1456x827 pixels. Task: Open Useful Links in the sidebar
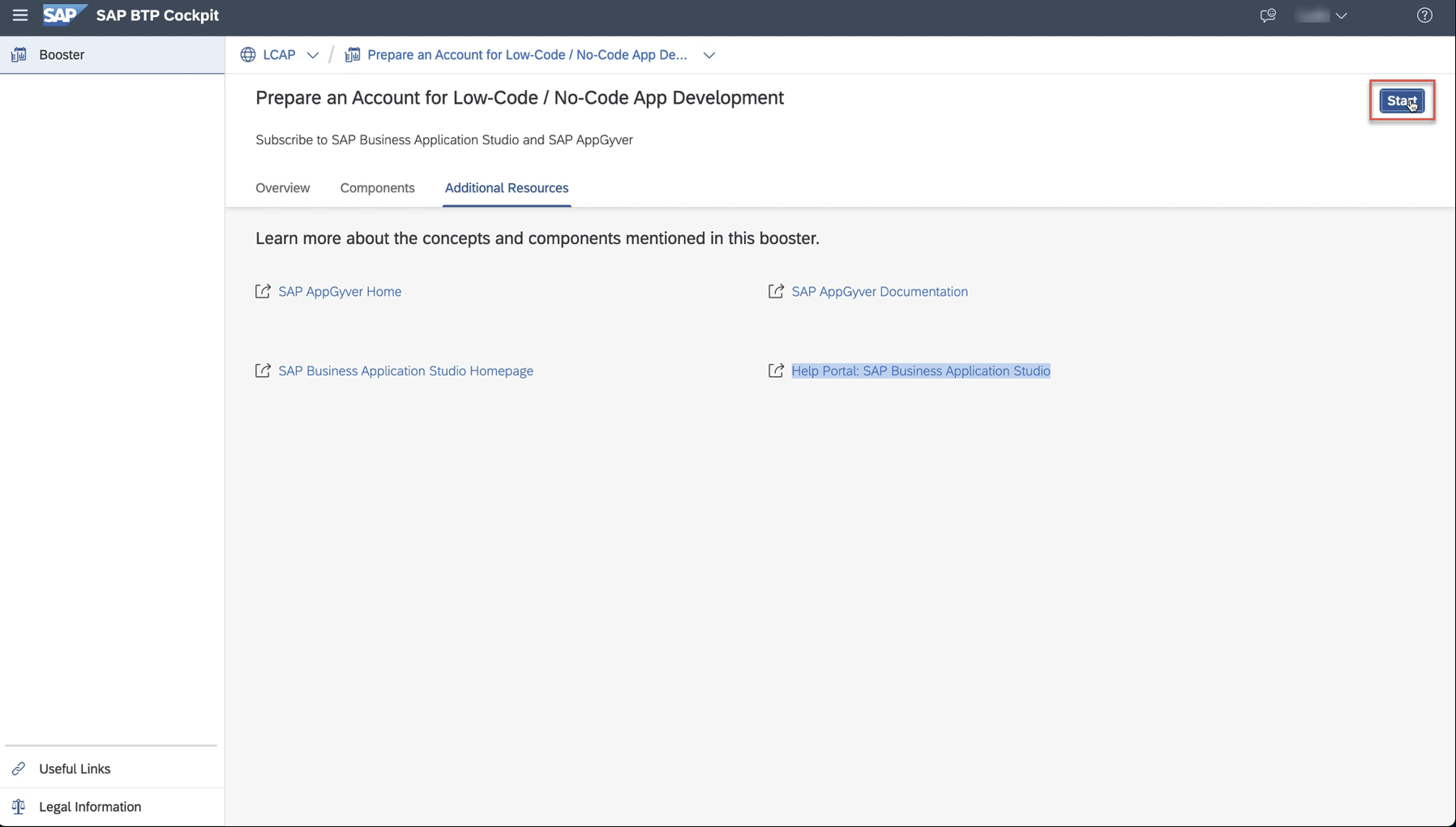(x=112, y=769)
